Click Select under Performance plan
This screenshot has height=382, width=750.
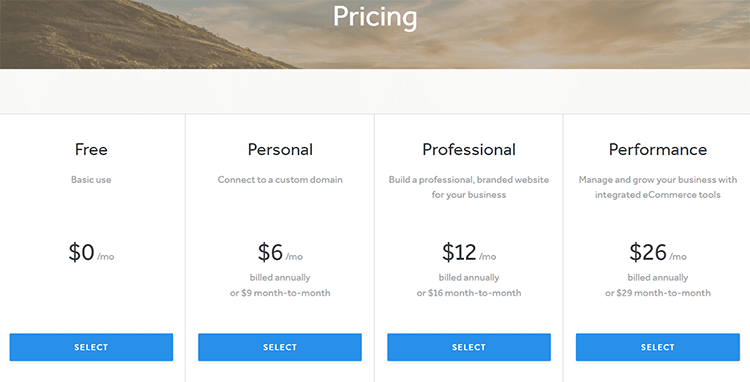click(658, 347)
